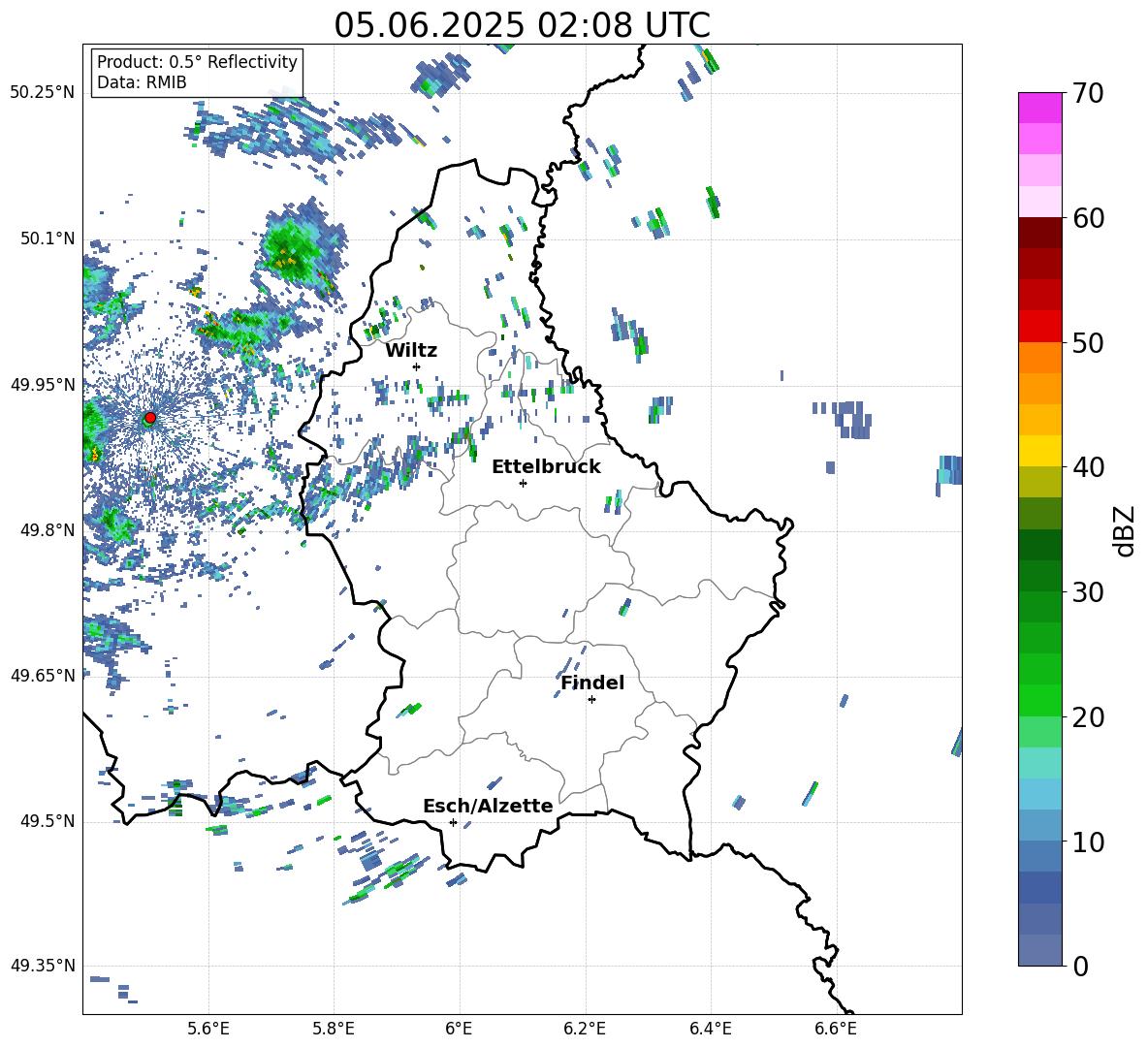Click the Ettelbruck station cross marker

point(523,483)
